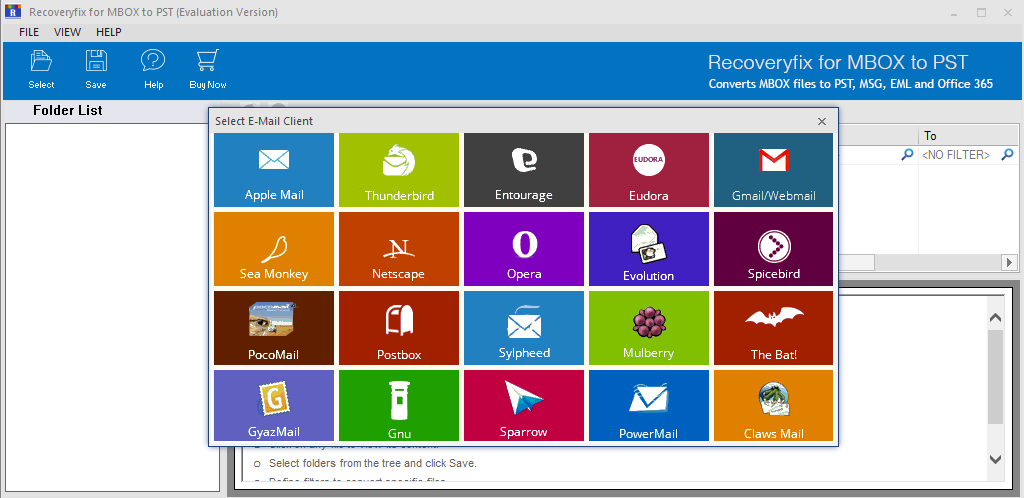This screenshot has width=1024, height=498.
Task: Pick the GyazMail client tile
Action: [x=274, y=405]
